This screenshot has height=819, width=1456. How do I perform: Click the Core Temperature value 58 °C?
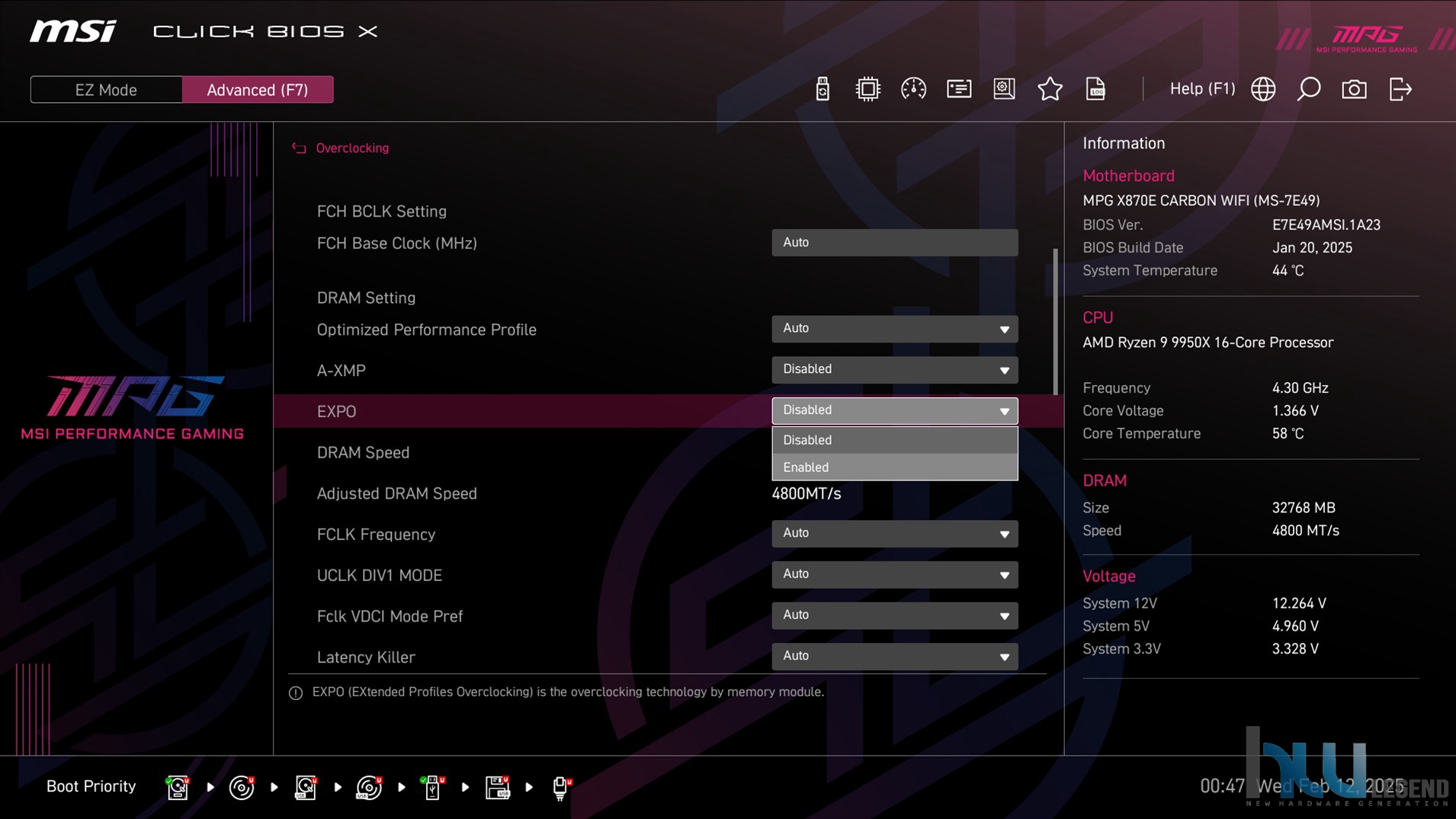(x=1288, y=434)
